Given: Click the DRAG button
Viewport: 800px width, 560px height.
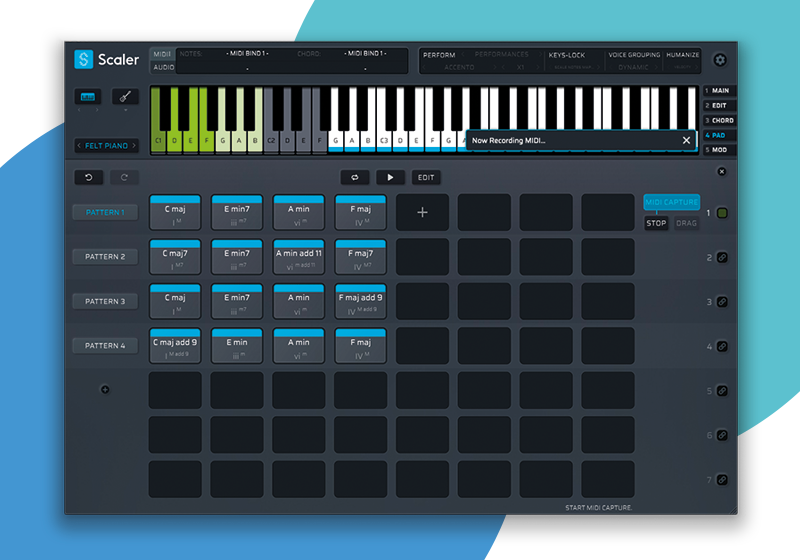Looking at the screenshot, I should click(686, 223).
